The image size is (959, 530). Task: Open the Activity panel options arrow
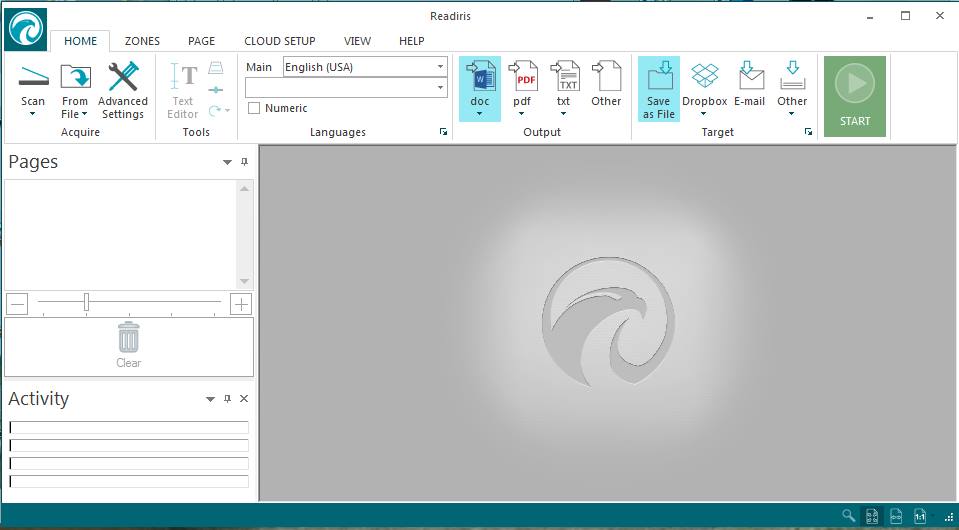[x=210, y=399]
